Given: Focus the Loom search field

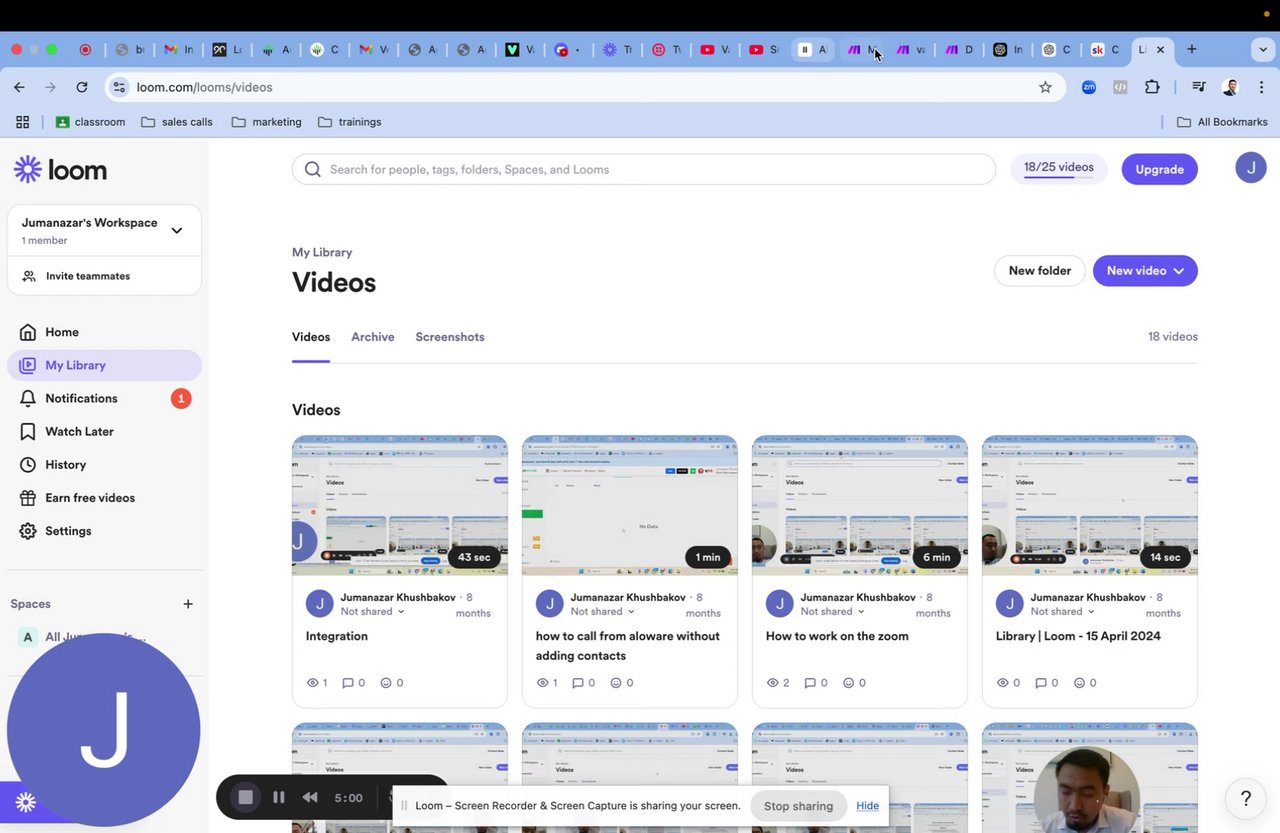Looking at the screenshot, I should (644, 169).
